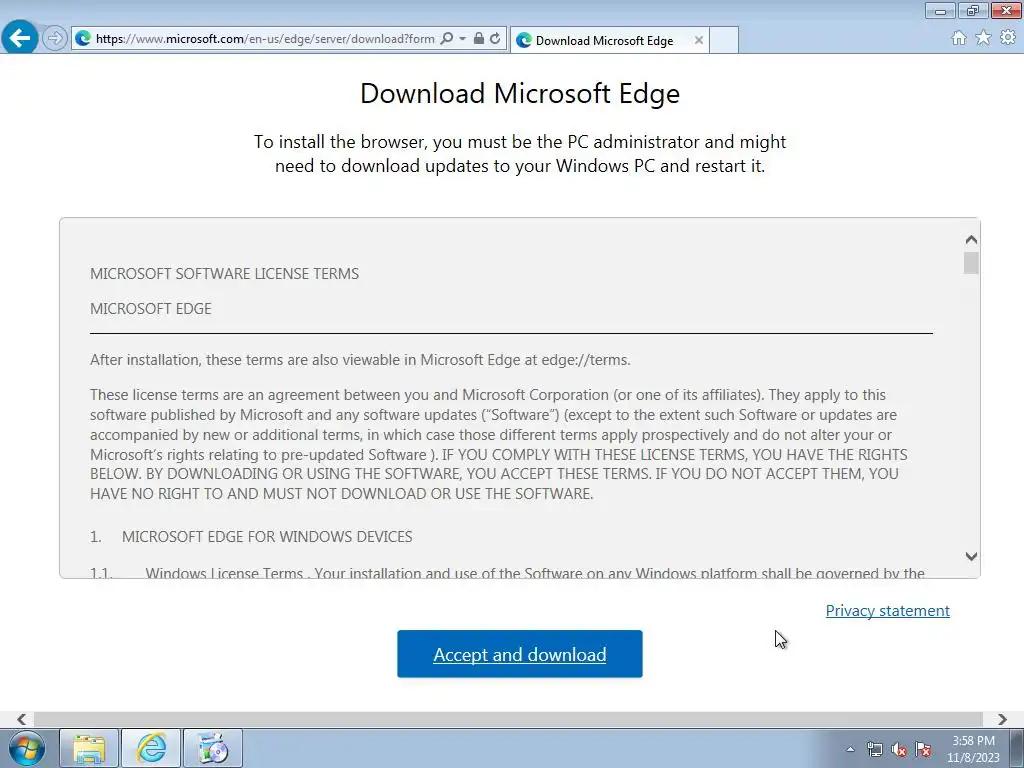Open the Privacy statement link
The height and width of the screenshot is (768, 1024).
(x=888, y=611)
